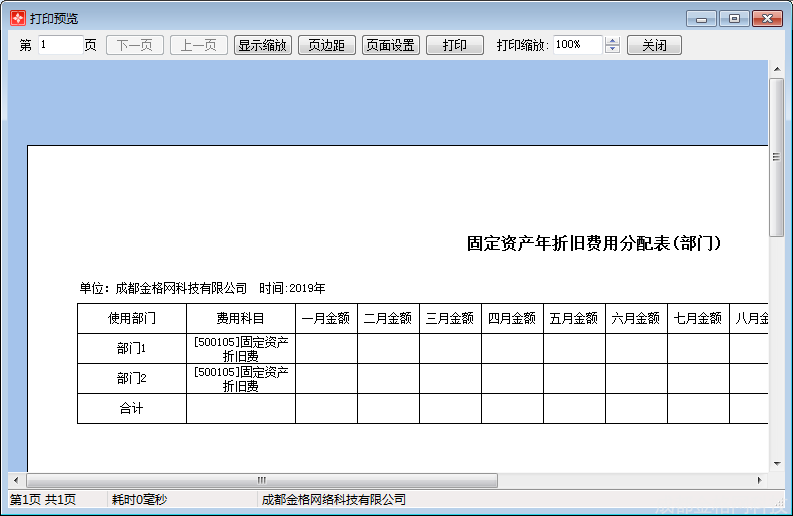Image resolution: width=793 pixels, height=516 pixels.
Task: Click the 上一页 previous page button
Action: click(x=199, y=45)
